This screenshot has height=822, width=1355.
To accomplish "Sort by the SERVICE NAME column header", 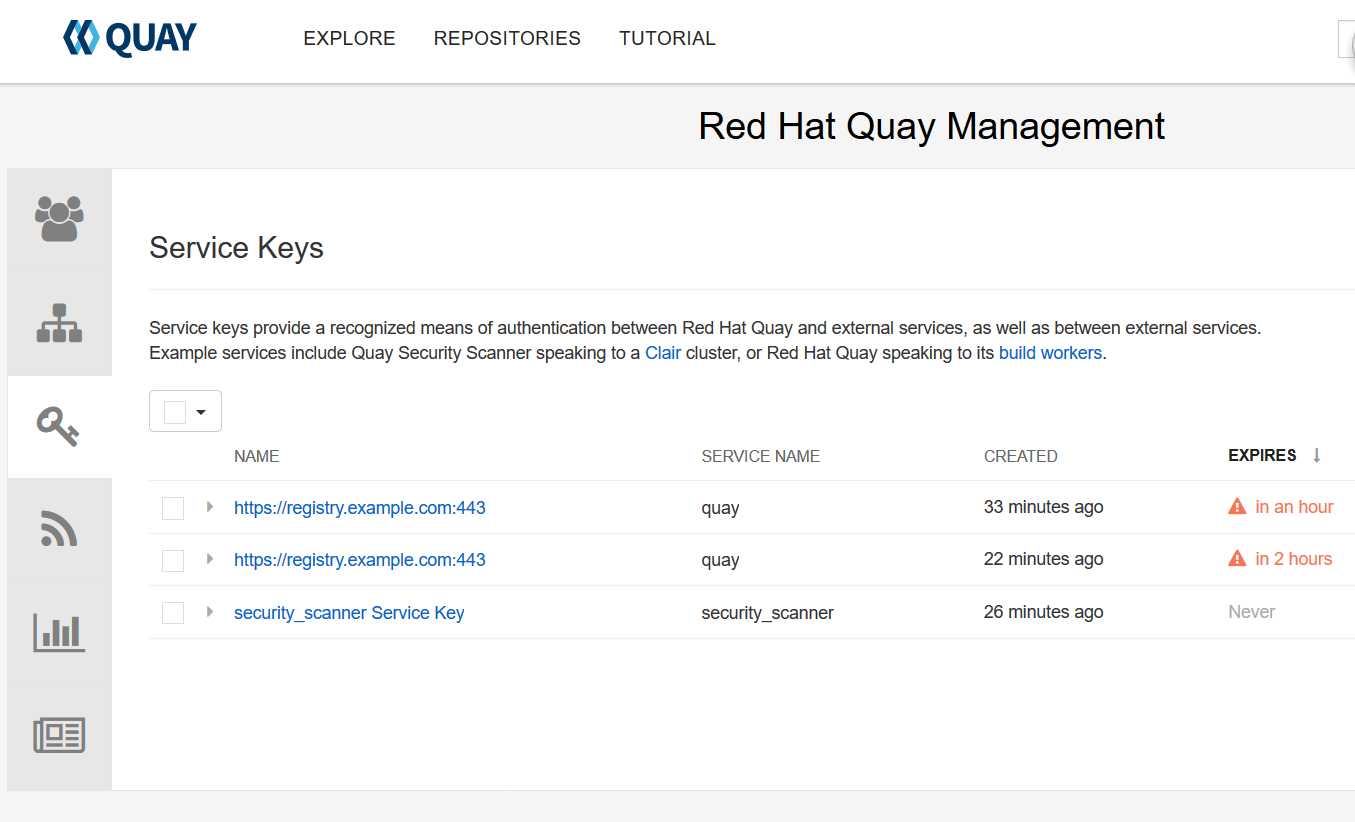I will pos(760,456).
